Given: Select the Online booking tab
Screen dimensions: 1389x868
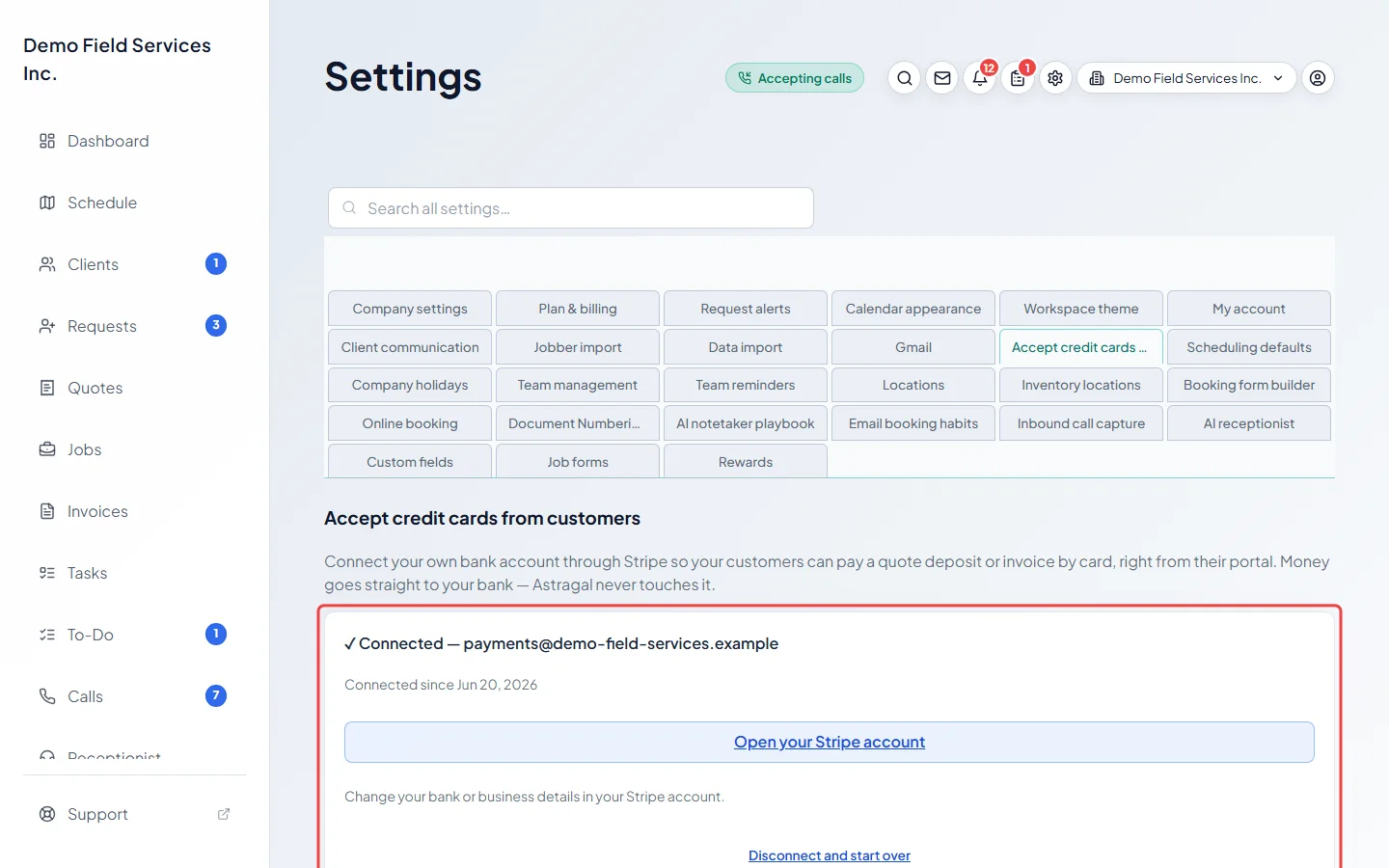Looking at the screenshot, I should tap(410, 423).
